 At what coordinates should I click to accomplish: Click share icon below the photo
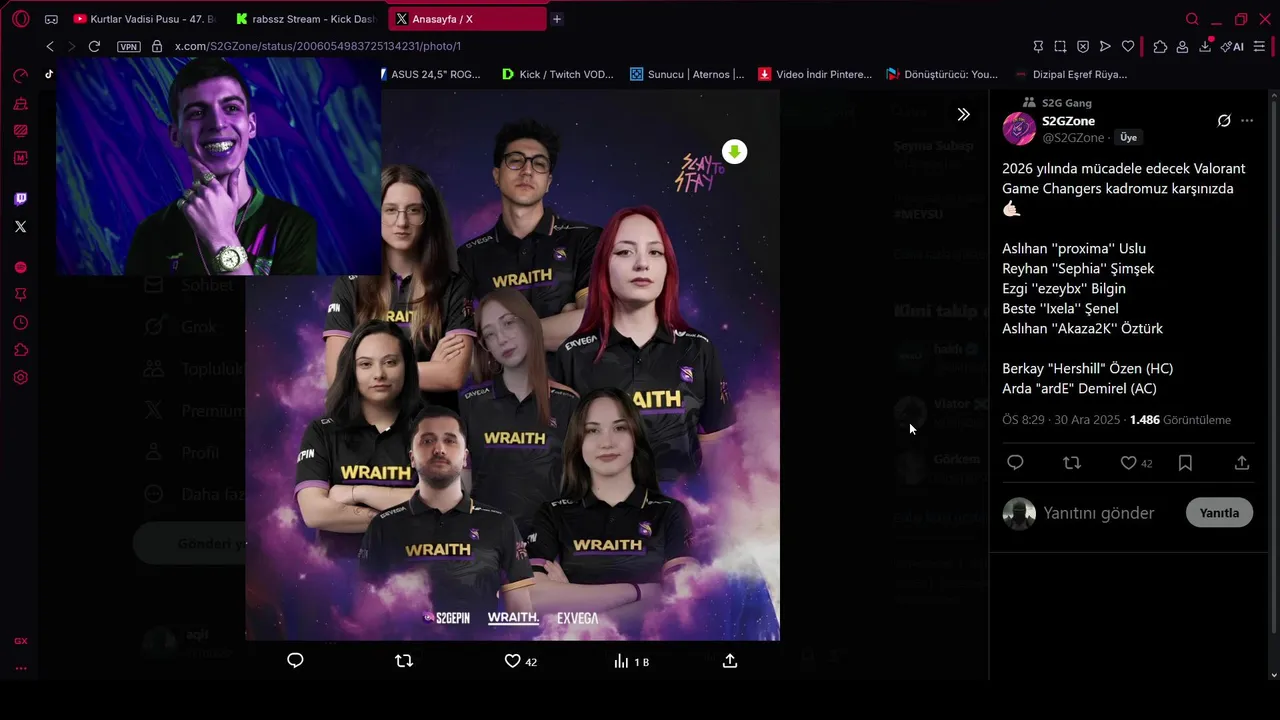coord(730,661)
